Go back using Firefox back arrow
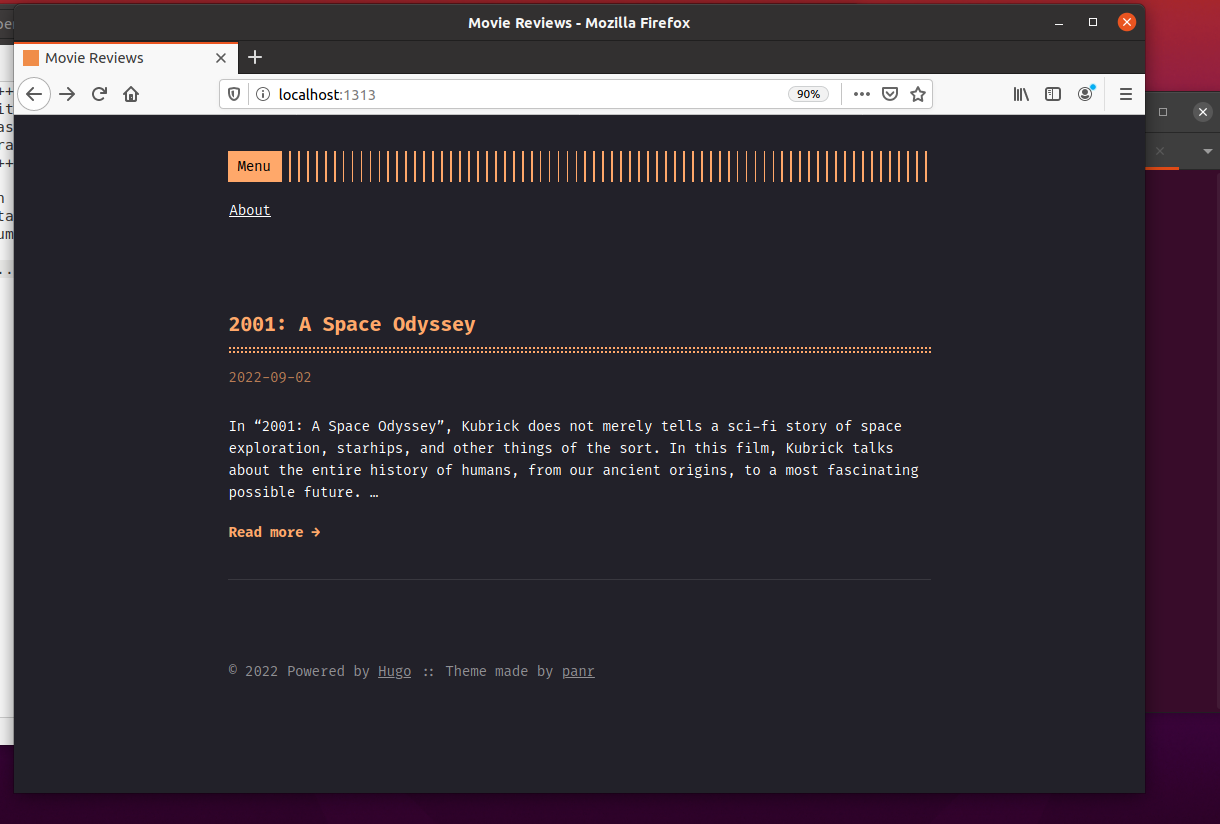The height and width of the screenshot is (824, 1220). point(34,94)
